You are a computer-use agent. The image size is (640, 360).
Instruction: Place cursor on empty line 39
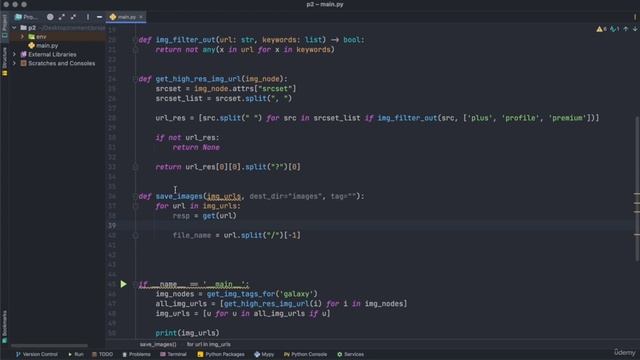372,226
